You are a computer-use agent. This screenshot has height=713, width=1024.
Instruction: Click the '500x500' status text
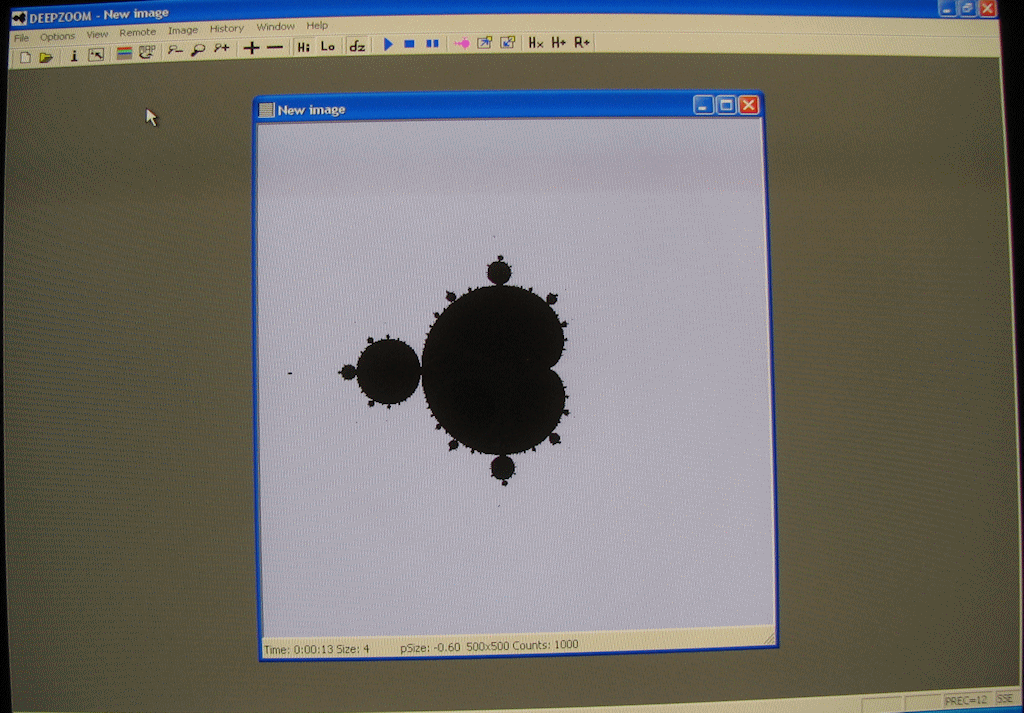click(489, 646)
